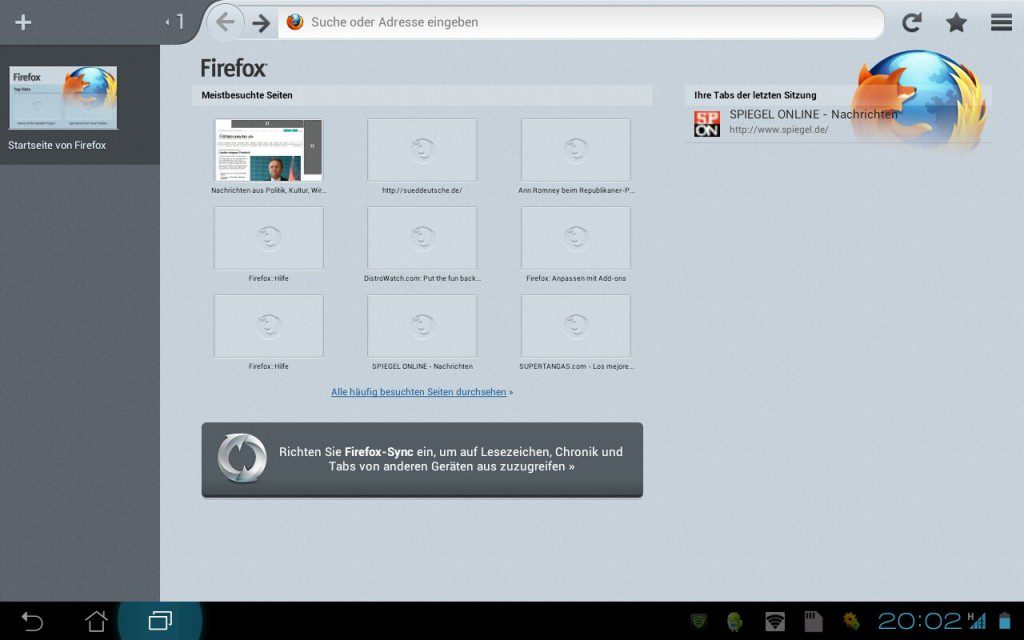Collapse the tab sidebar using the tab counter
The image size is (1024, 640).
point(175,22)
